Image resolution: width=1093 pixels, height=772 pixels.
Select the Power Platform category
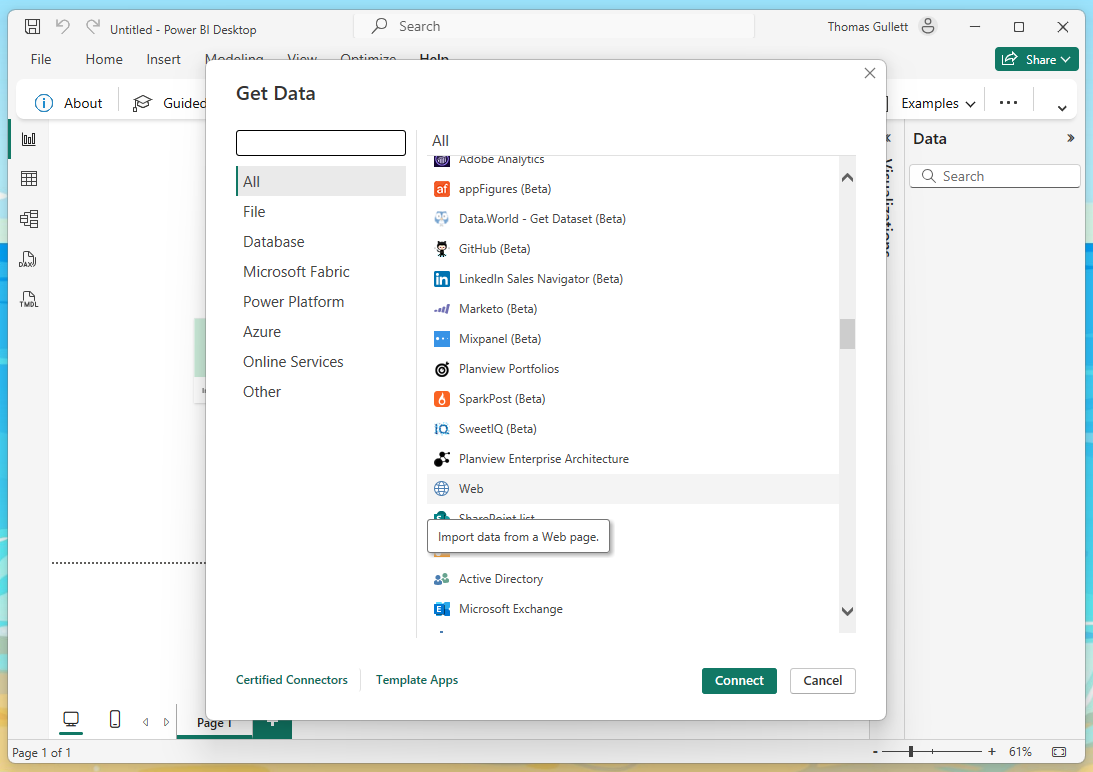pos(321,301)
